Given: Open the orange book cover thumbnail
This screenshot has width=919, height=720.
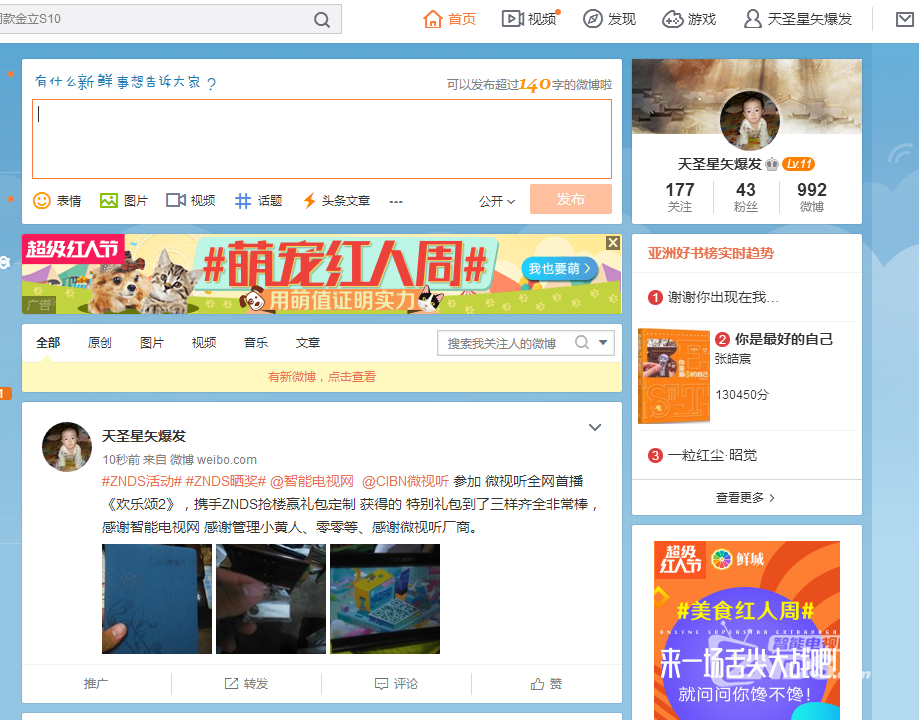Looking at the screenshot, I should 674,376.
